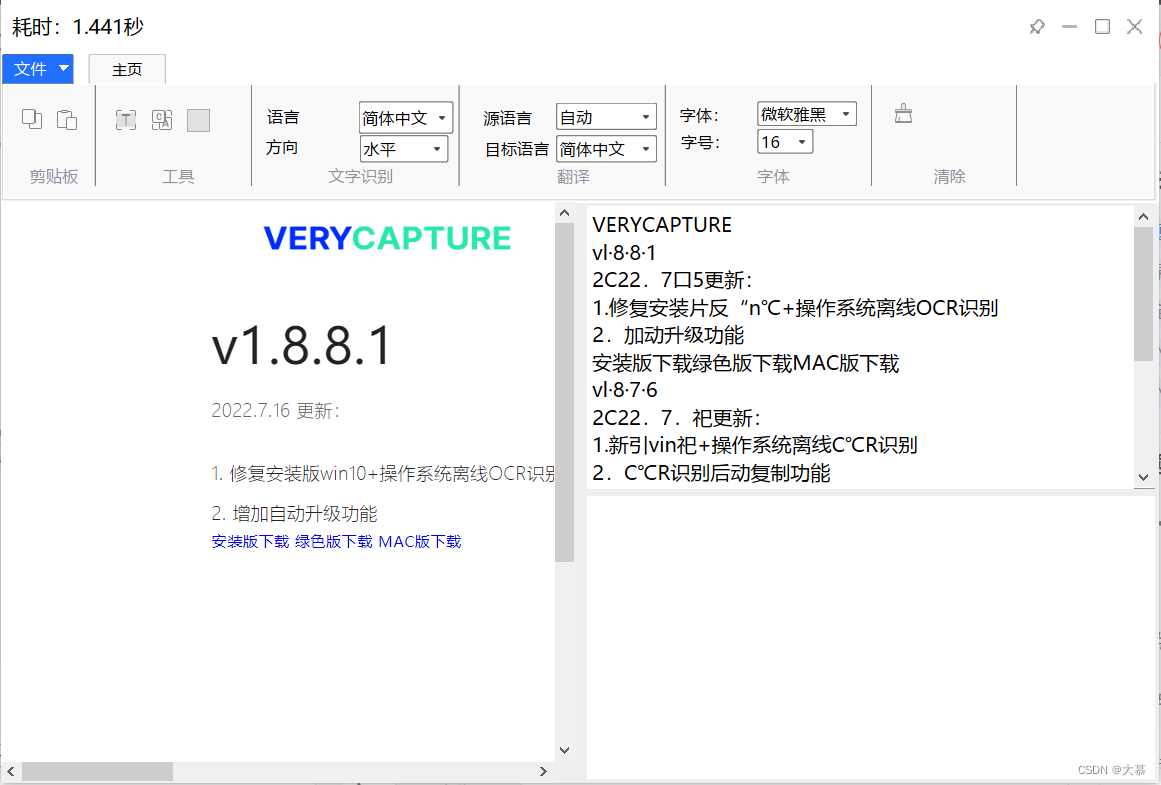Click the image pane horizontal scrollbar thumb
Image resolution: width=1161 pixels, height=785 pixels.
(x=97, y=772)
